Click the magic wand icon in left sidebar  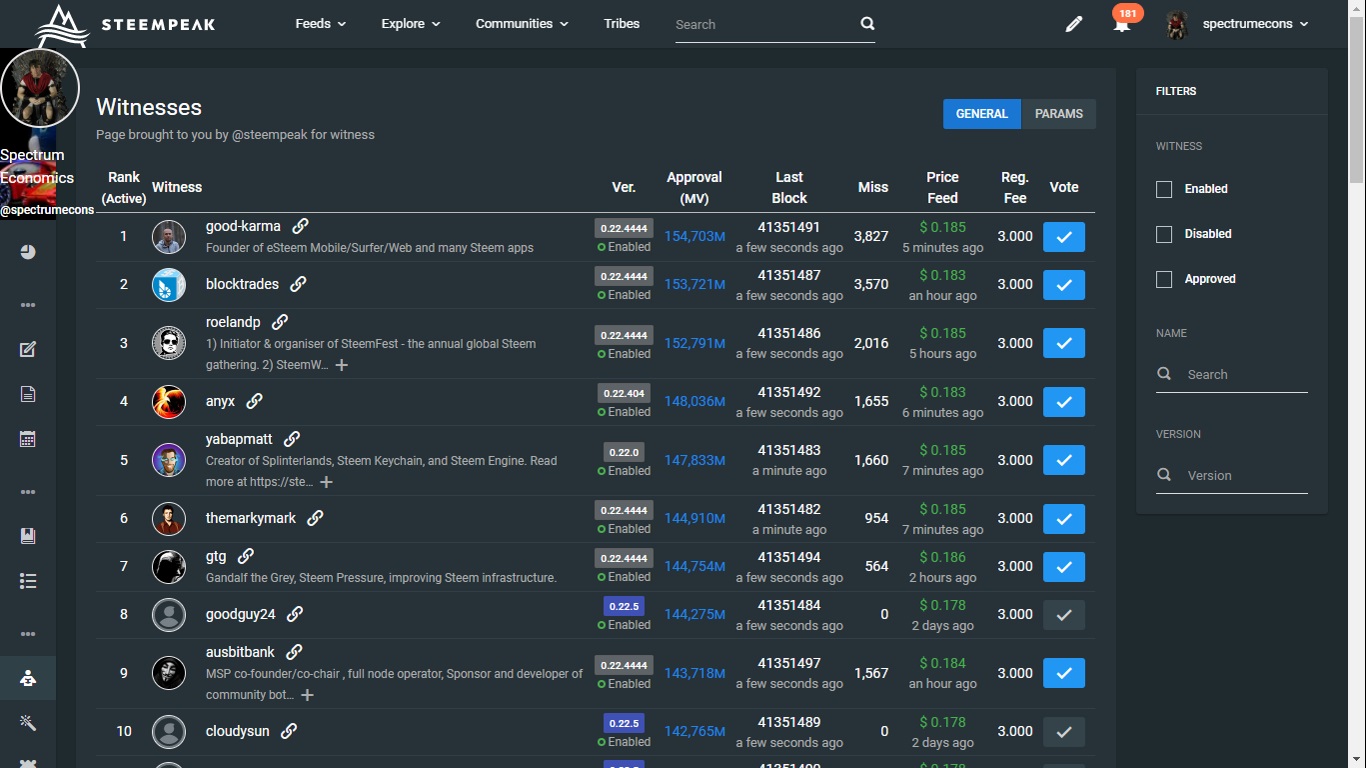(28, 723)
